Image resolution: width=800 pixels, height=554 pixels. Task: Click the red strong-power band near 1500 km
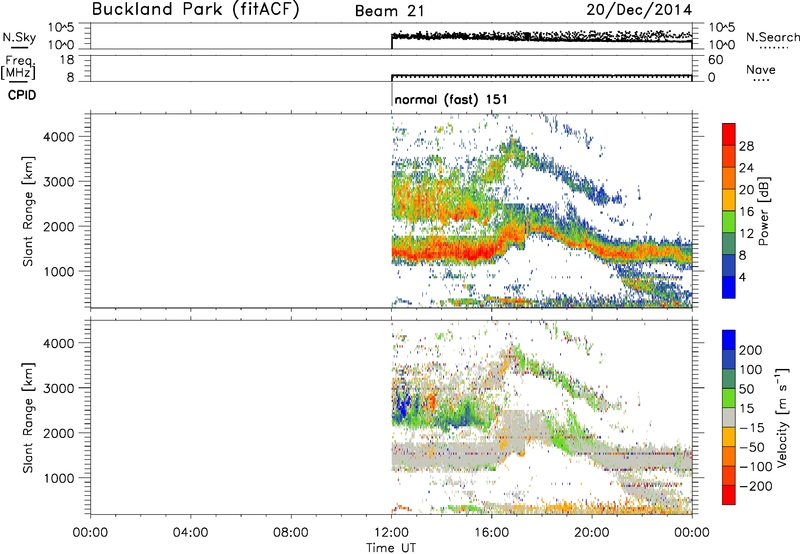tap(444, 251)
